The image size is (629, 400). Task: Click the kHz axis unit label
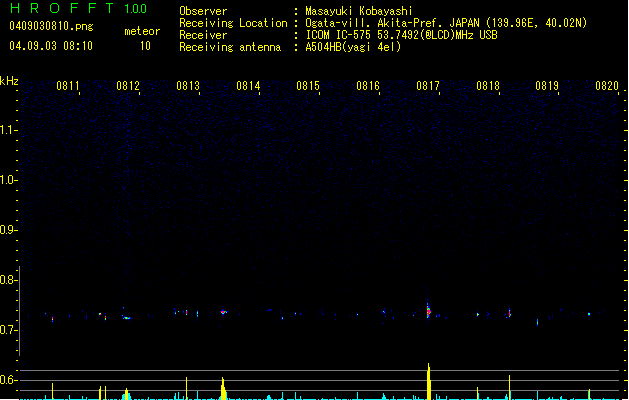[9, 81]
